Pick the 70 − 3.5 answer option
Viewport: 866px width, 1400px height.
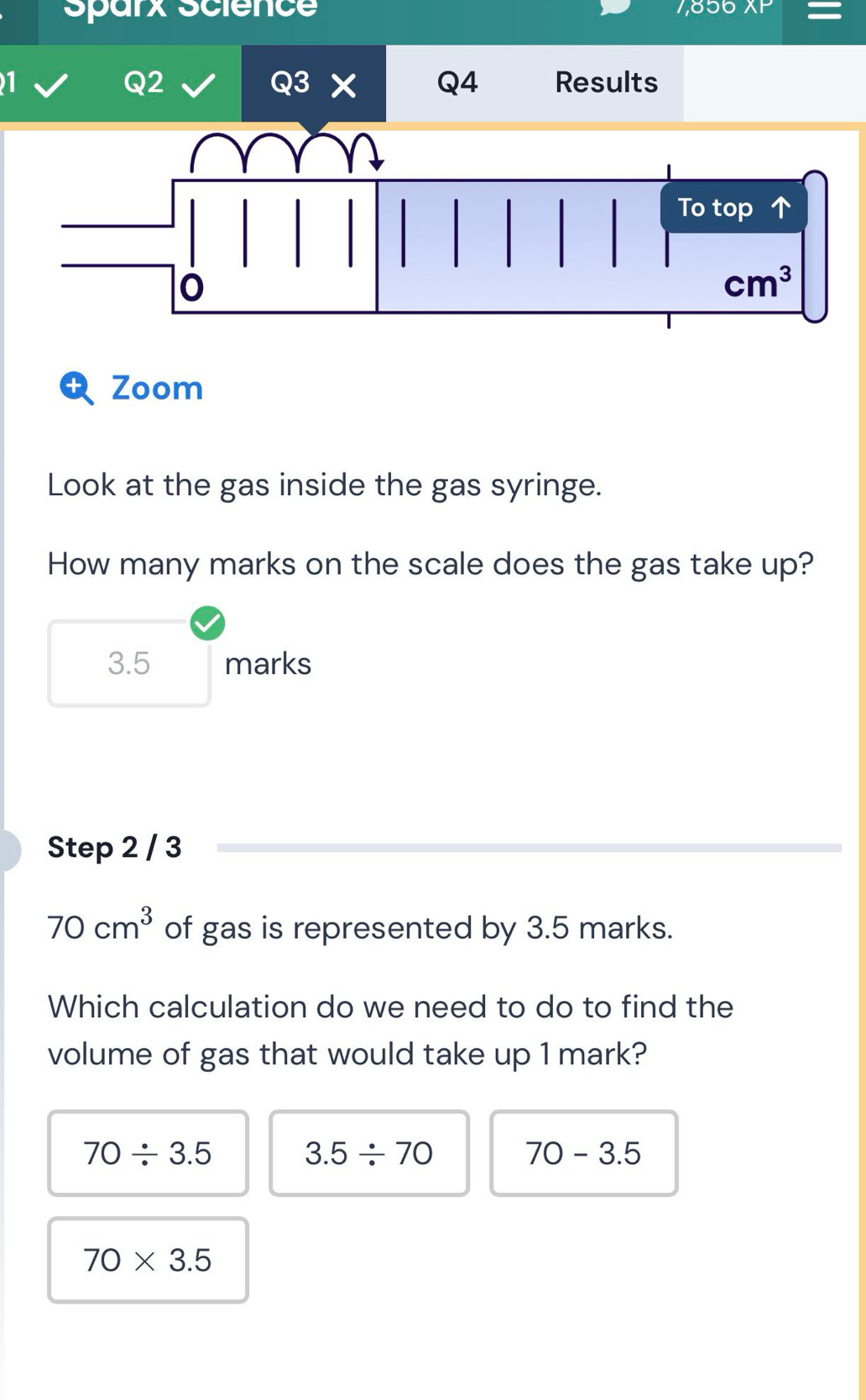pos(583,1153)
